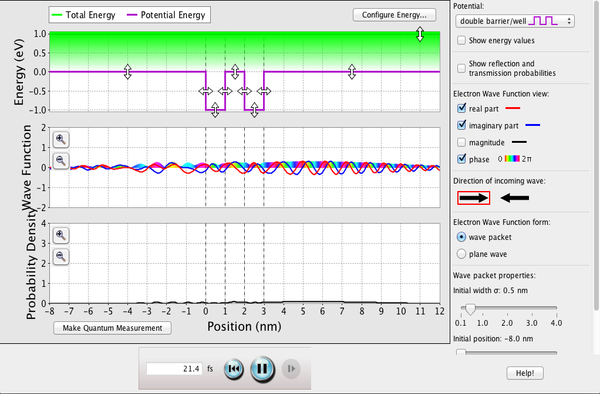The image size is (600, 394).
Task: Click the time display field showing 21.4
Action: [174, 369]
